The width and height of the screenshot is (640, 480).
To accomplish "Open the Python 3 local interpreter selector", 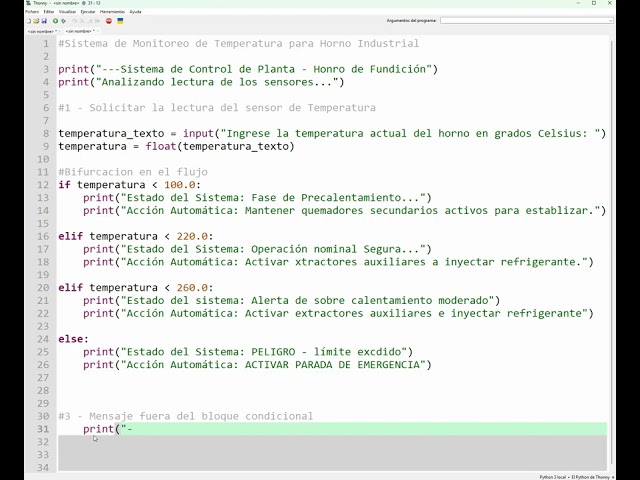I will point(577,477).
